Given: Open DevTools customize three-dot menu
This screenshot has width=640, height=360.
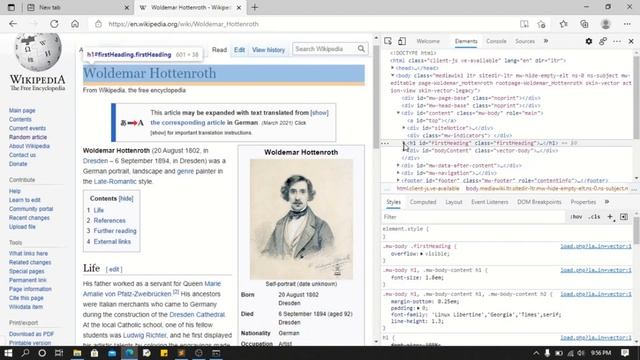Looking at the screenshot, I should [617, 41].
